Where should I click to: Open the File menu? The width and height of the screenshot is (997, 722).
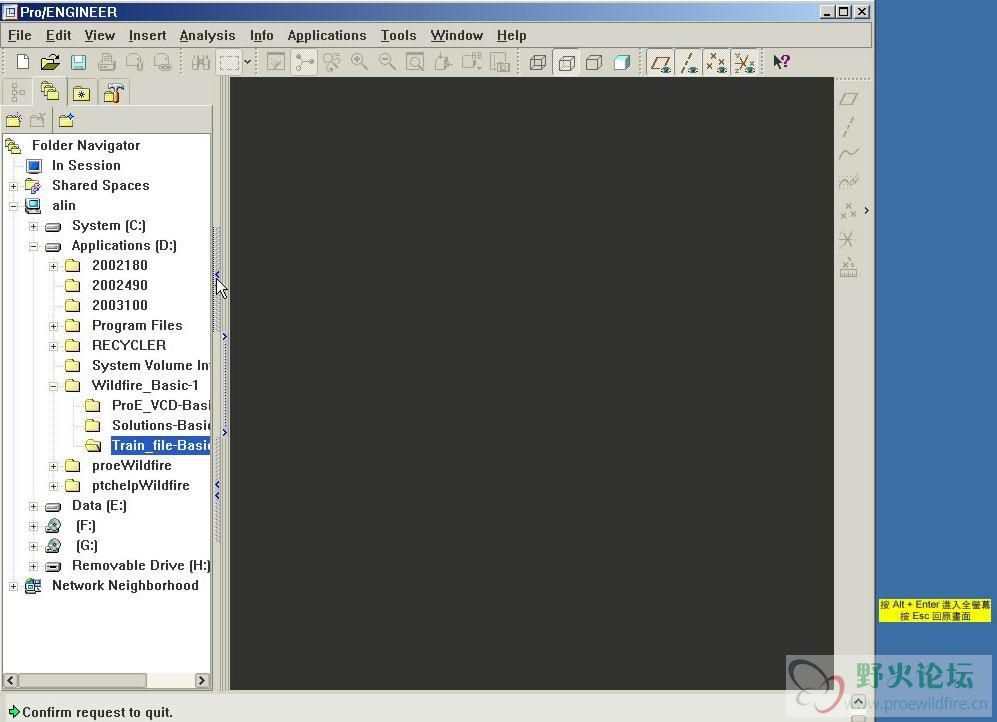20,36
